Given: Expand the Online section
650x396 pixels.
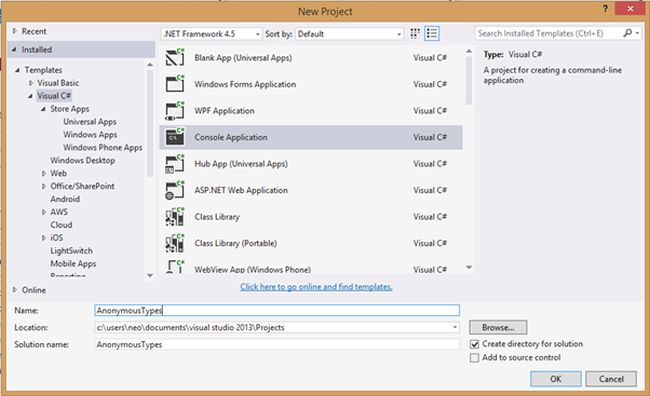Looking at the screenshot, I should tap(15, 290).
